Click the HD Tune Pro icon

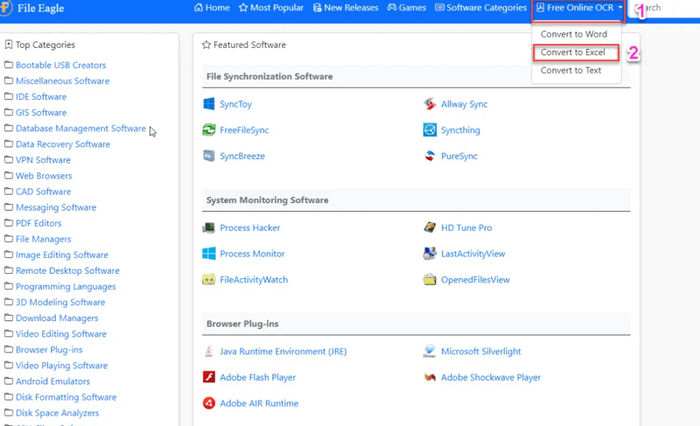click(429, 228)
